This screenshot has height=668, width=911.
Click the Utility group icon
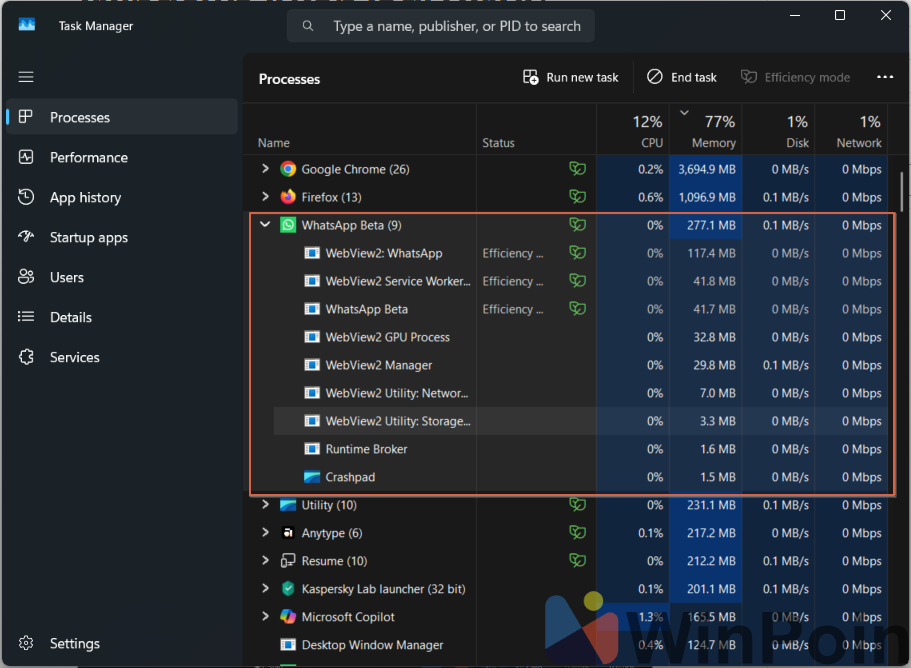click(x=288, y=505)
